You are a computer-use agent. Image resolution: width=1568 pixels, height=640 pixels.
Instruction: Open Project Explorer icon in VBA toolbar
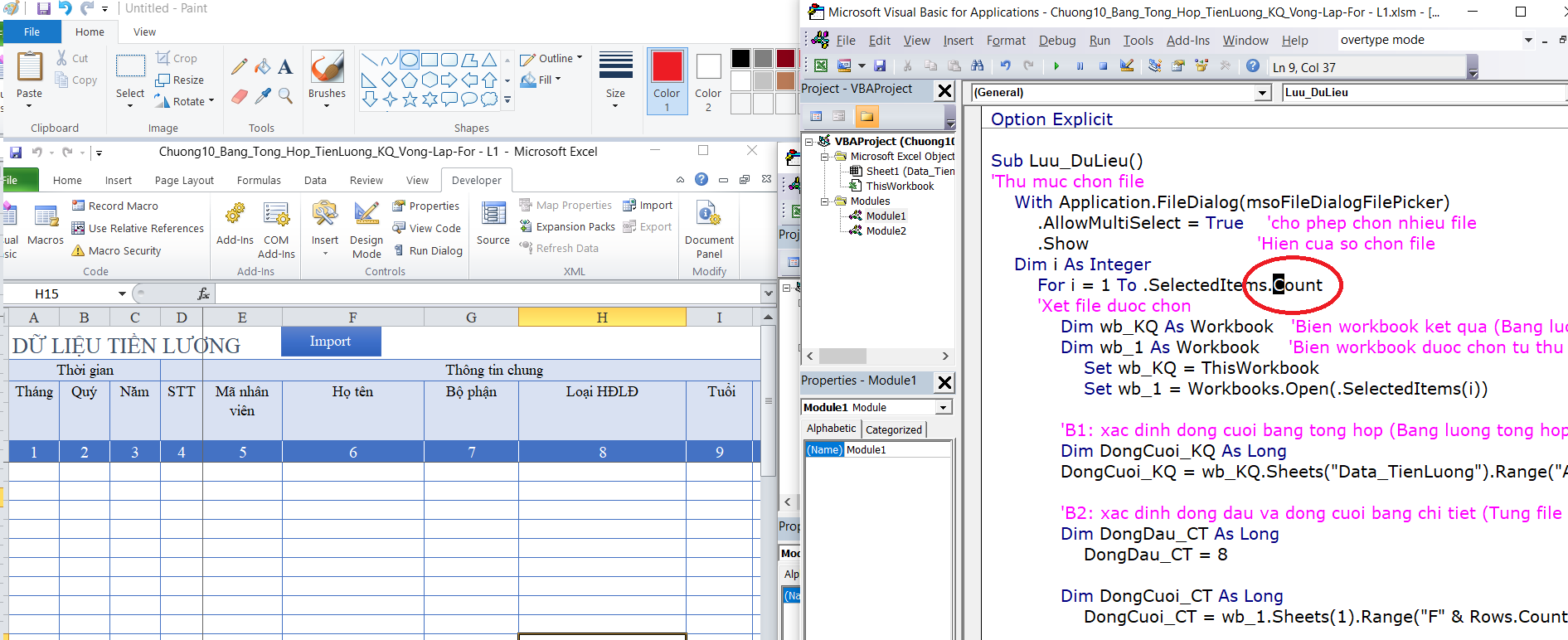coord(1155,66)
